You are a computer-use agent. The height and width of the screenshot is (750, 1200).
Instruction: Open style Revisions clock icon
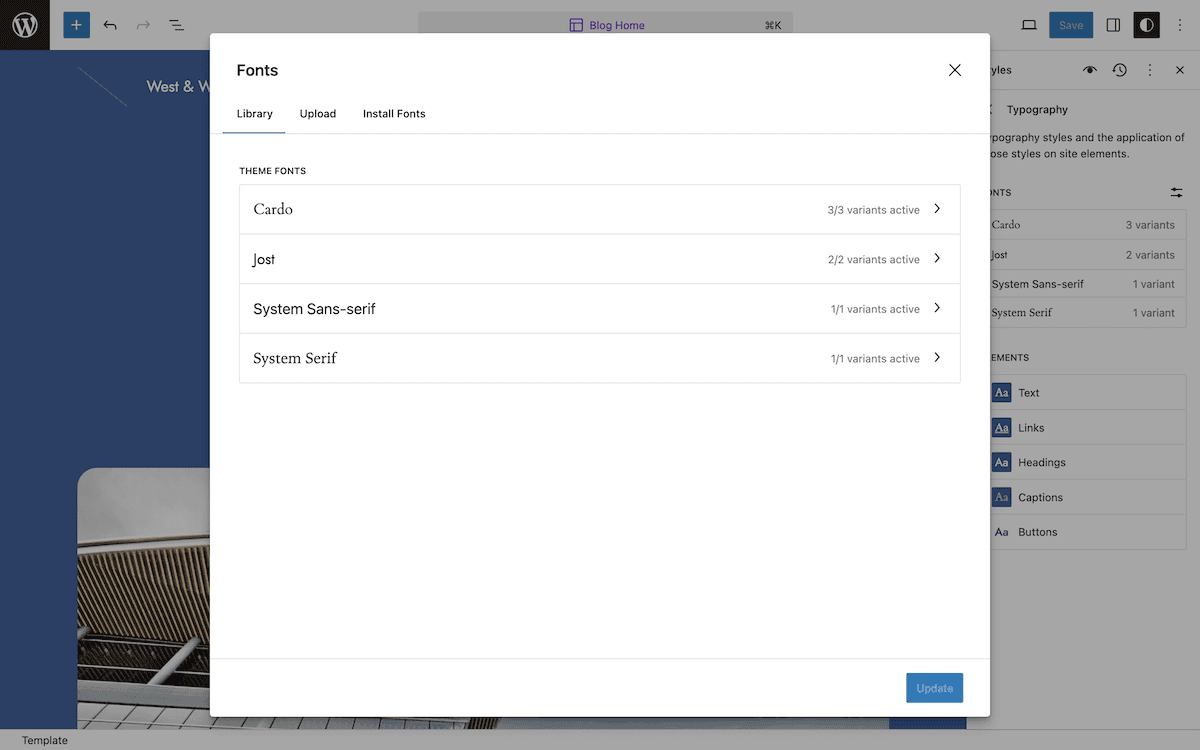coord(1119,70)
